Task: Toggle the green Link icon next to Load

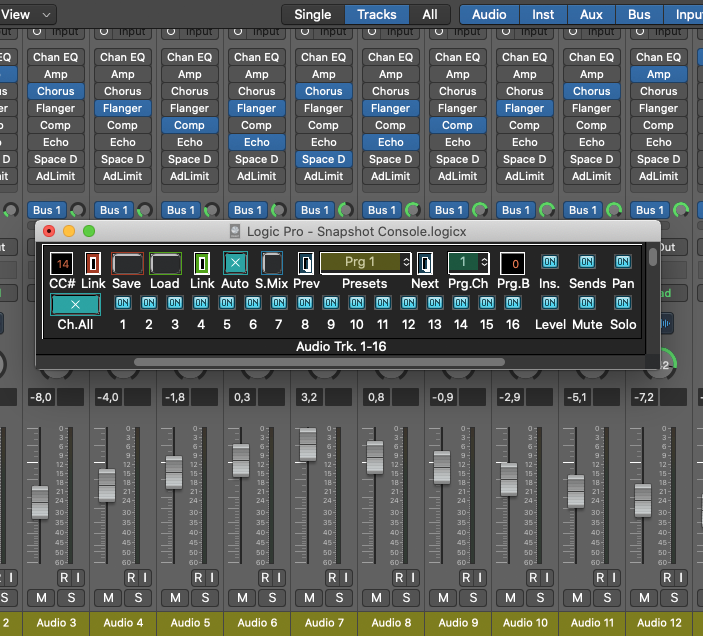Action: [x=202, y=263]
